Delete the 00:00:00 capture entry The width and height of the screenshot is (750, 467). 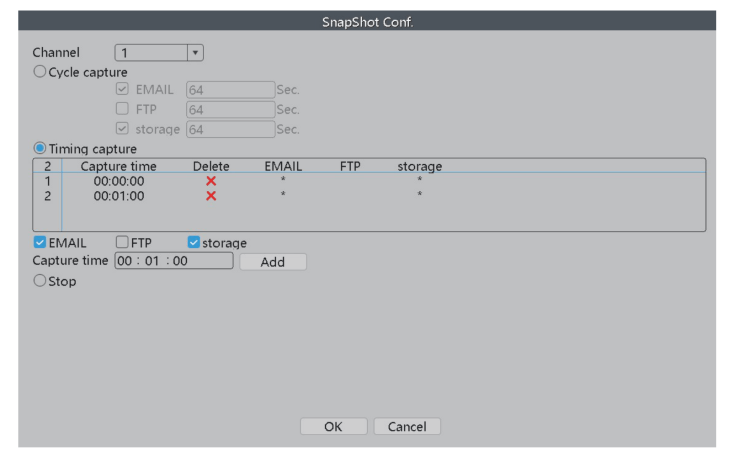(211, 181)
